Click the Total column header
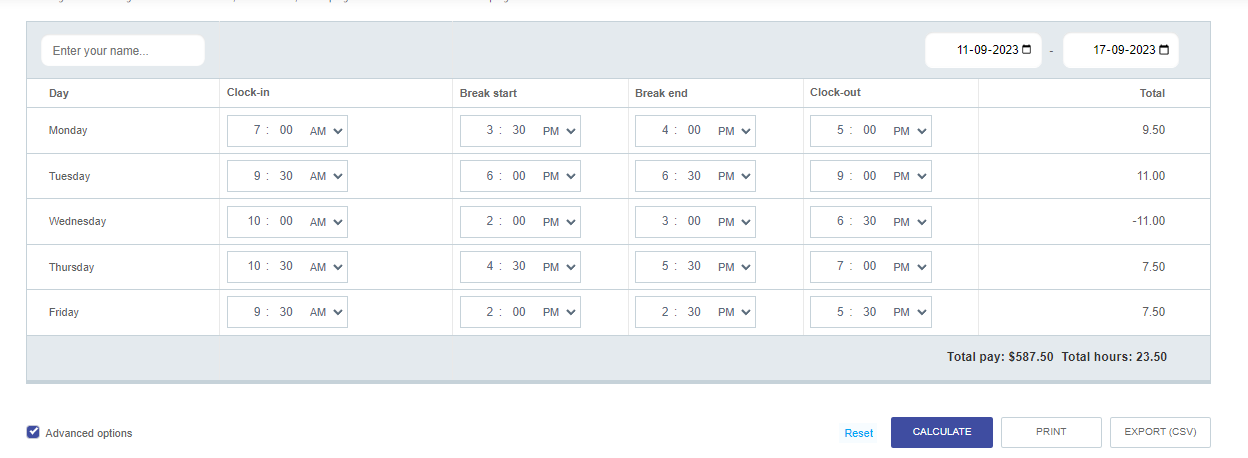 coord(1152,93)
